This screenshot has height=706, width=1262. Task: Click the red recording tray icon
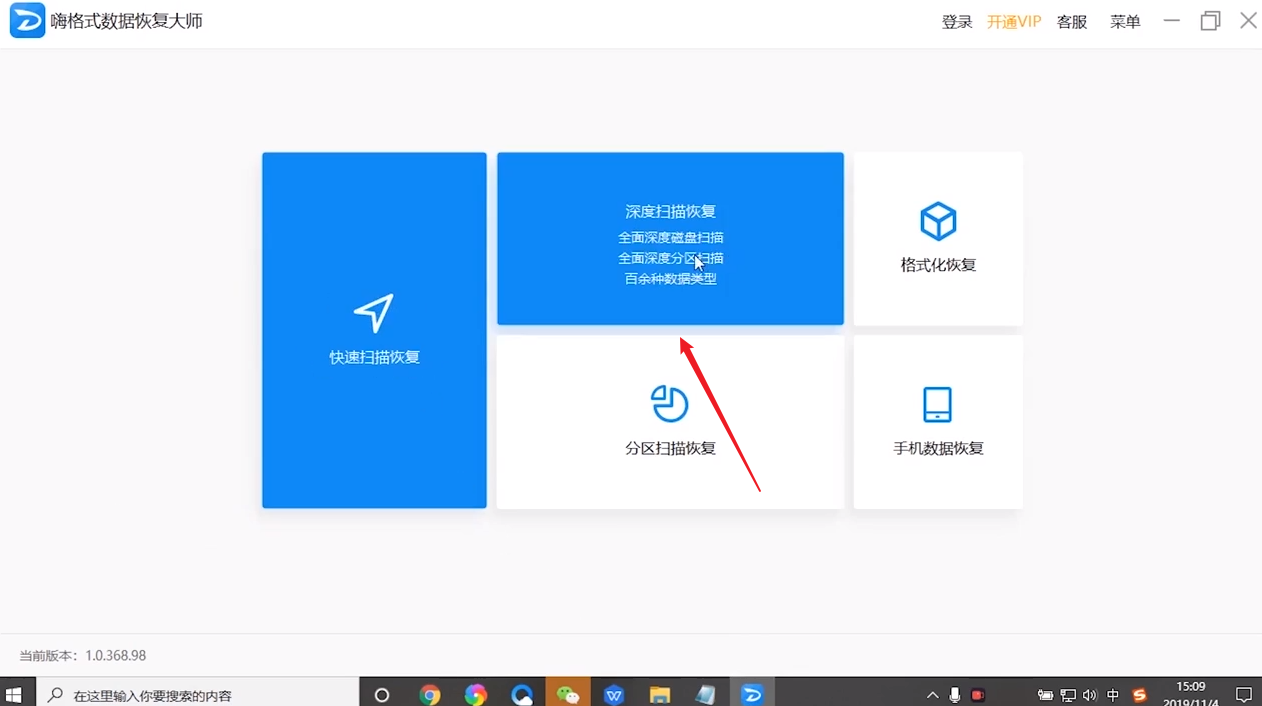978,695
